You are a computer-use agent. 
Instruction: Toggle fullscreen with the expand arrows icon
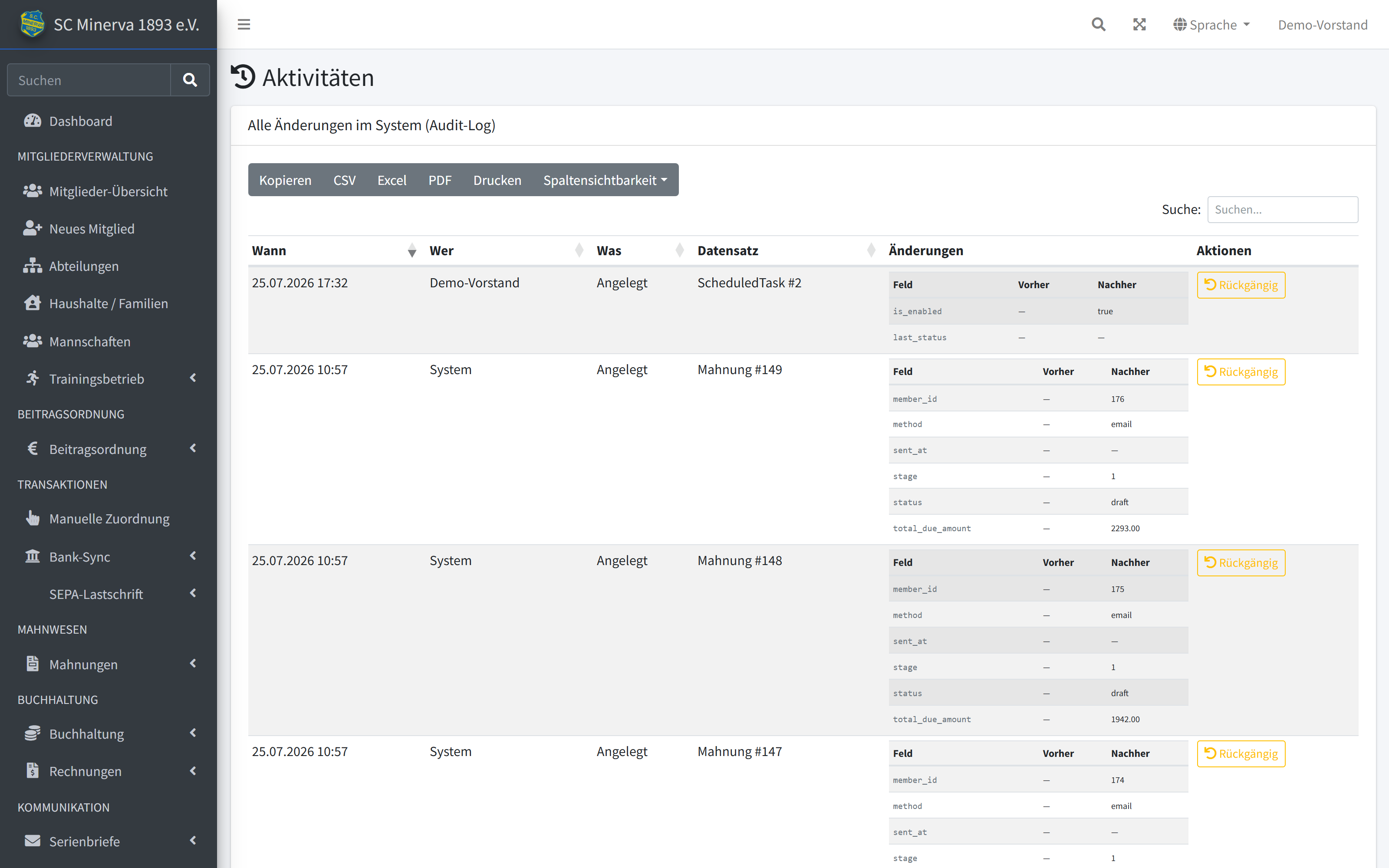1139,25
